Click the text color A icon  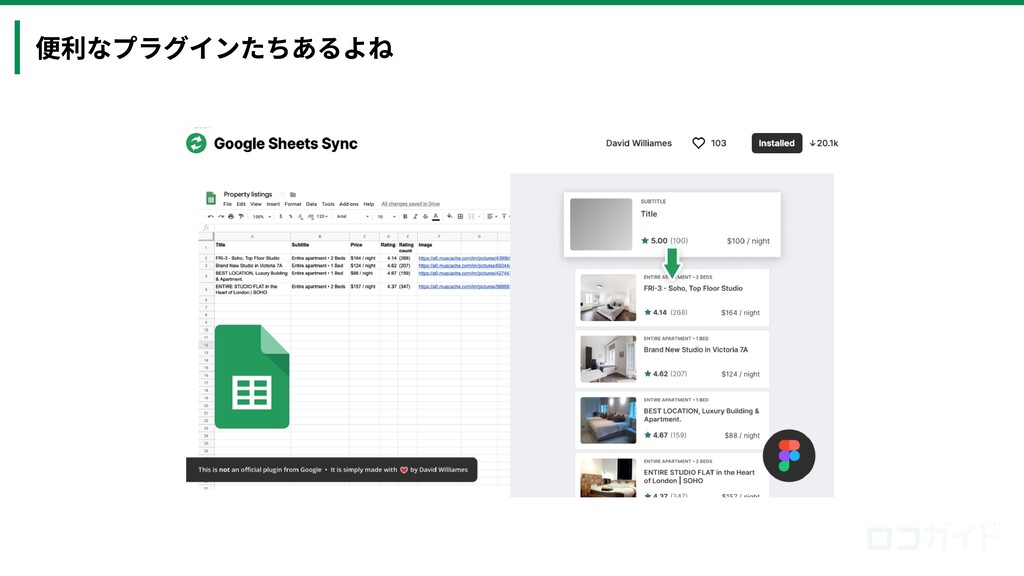coord(436,217)
